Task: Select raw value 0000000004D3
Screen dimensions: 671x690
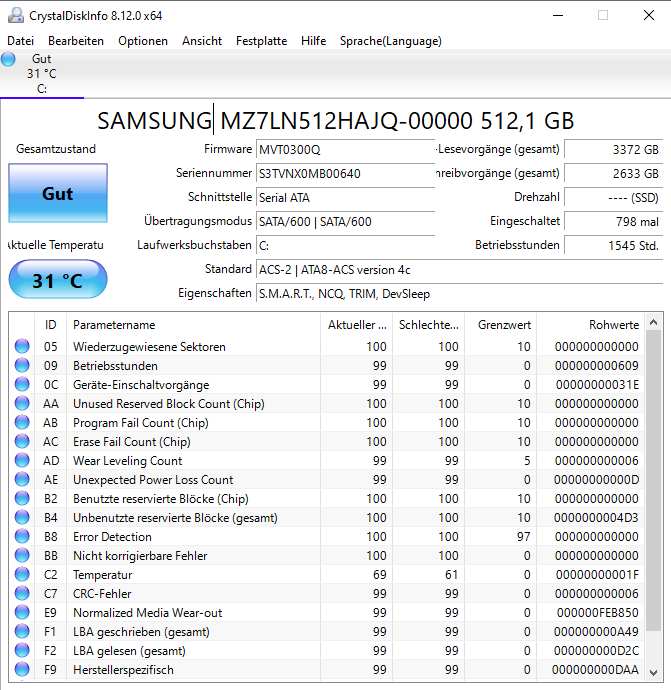Action: [596, 518]
